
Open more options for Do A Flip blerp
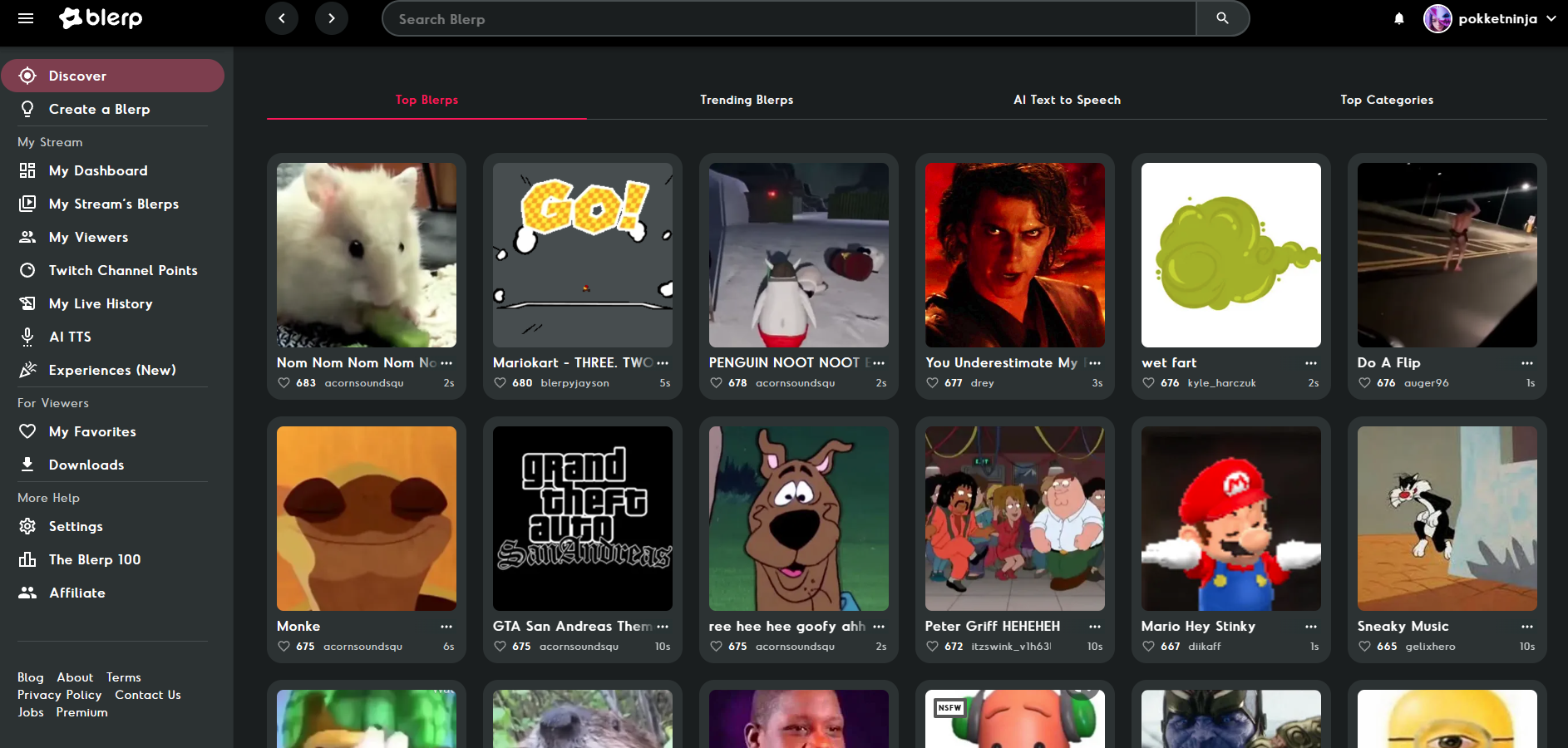[x=1527, y=363]
